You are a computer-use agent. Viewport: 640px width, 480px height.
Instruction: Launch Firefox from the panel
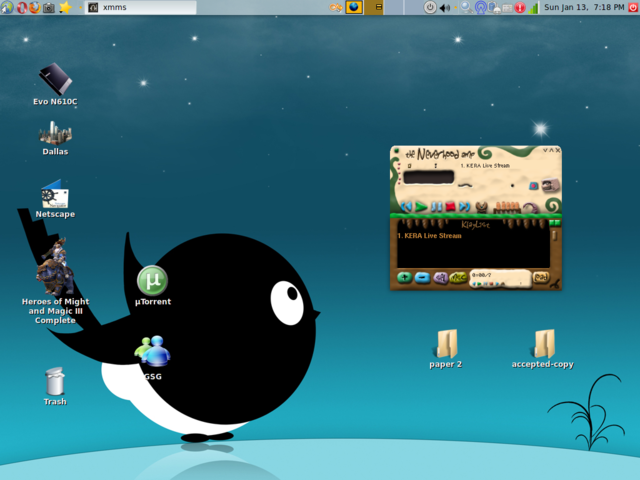[35, 7]
